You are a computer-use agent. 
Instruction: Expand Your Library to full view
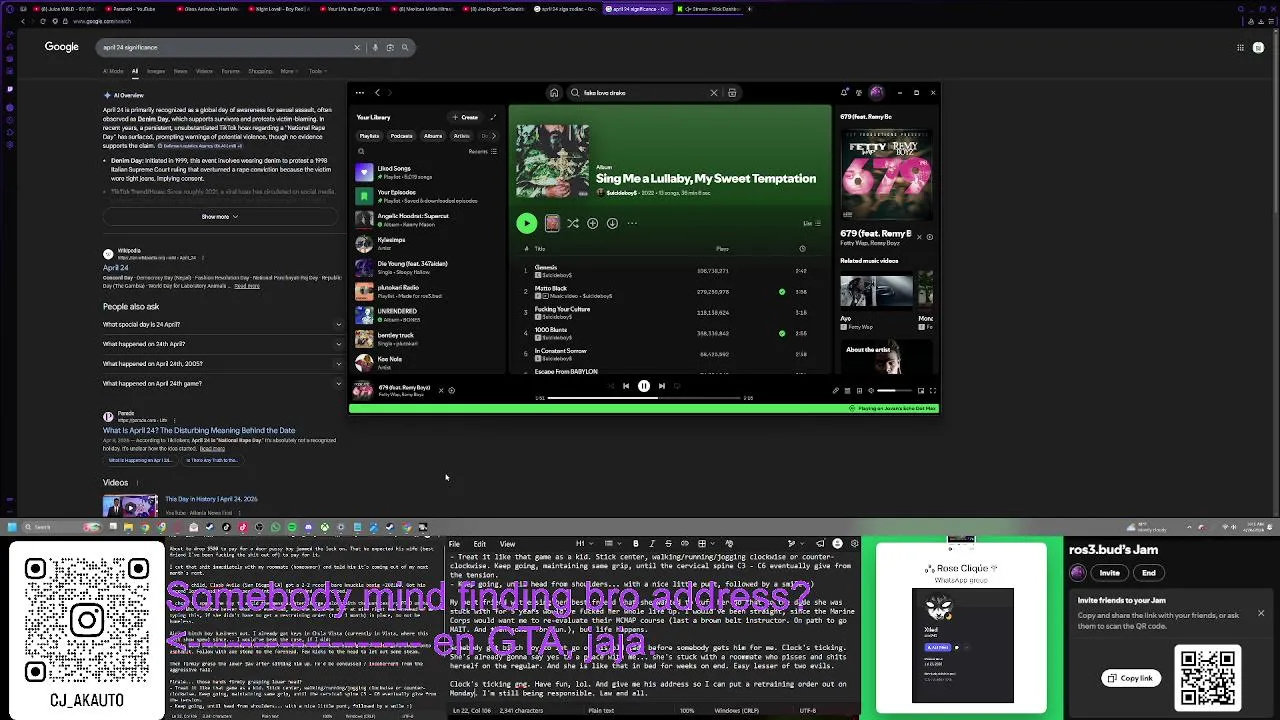click(x=493, y=117)
